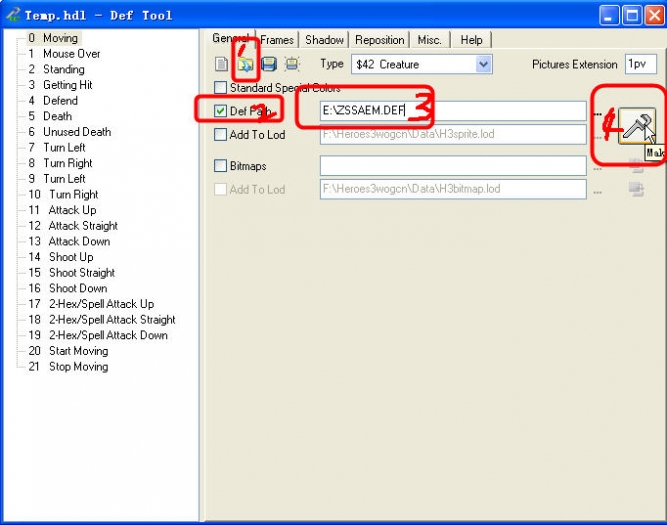
Task: Switch to the Frames tab
Action: click(x=277, y=40)
